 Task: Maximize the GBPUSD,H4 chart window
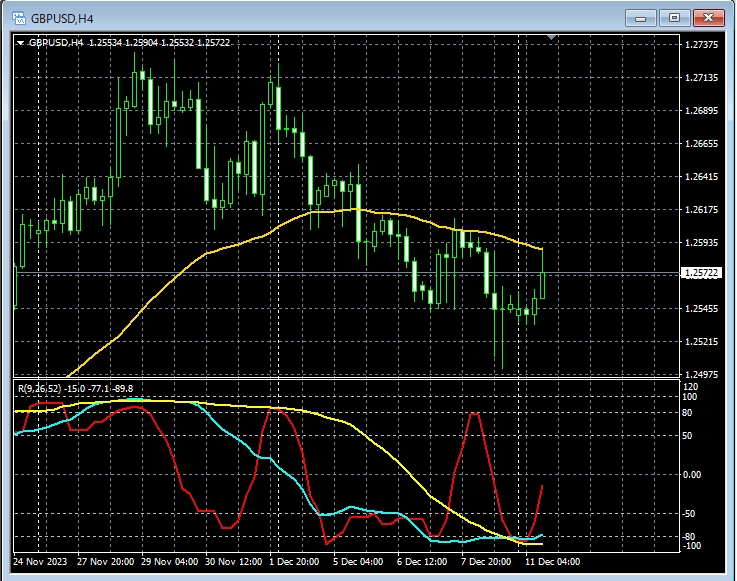click(x=674, y=17)
